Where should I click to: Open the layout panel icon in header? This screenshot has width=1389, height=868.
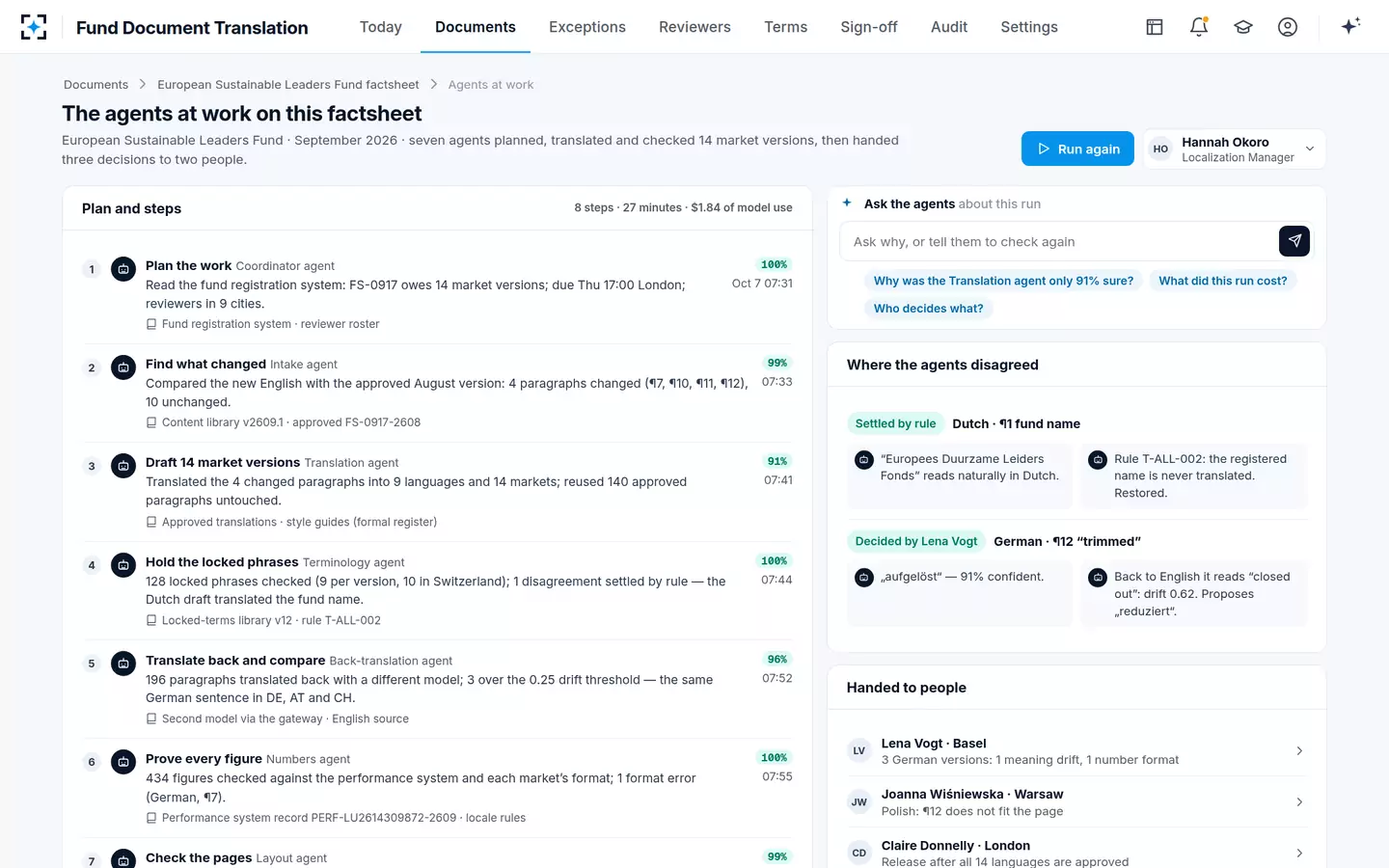(x=1155, y=27)
